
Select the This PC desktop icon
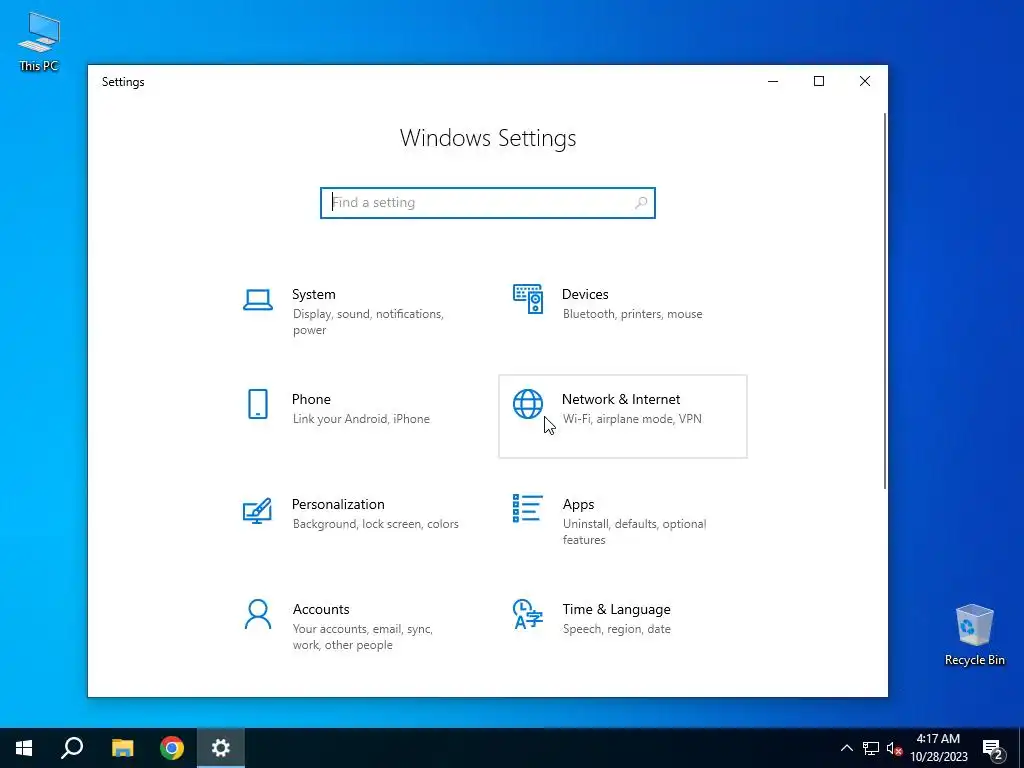click(x=39, y=42)
